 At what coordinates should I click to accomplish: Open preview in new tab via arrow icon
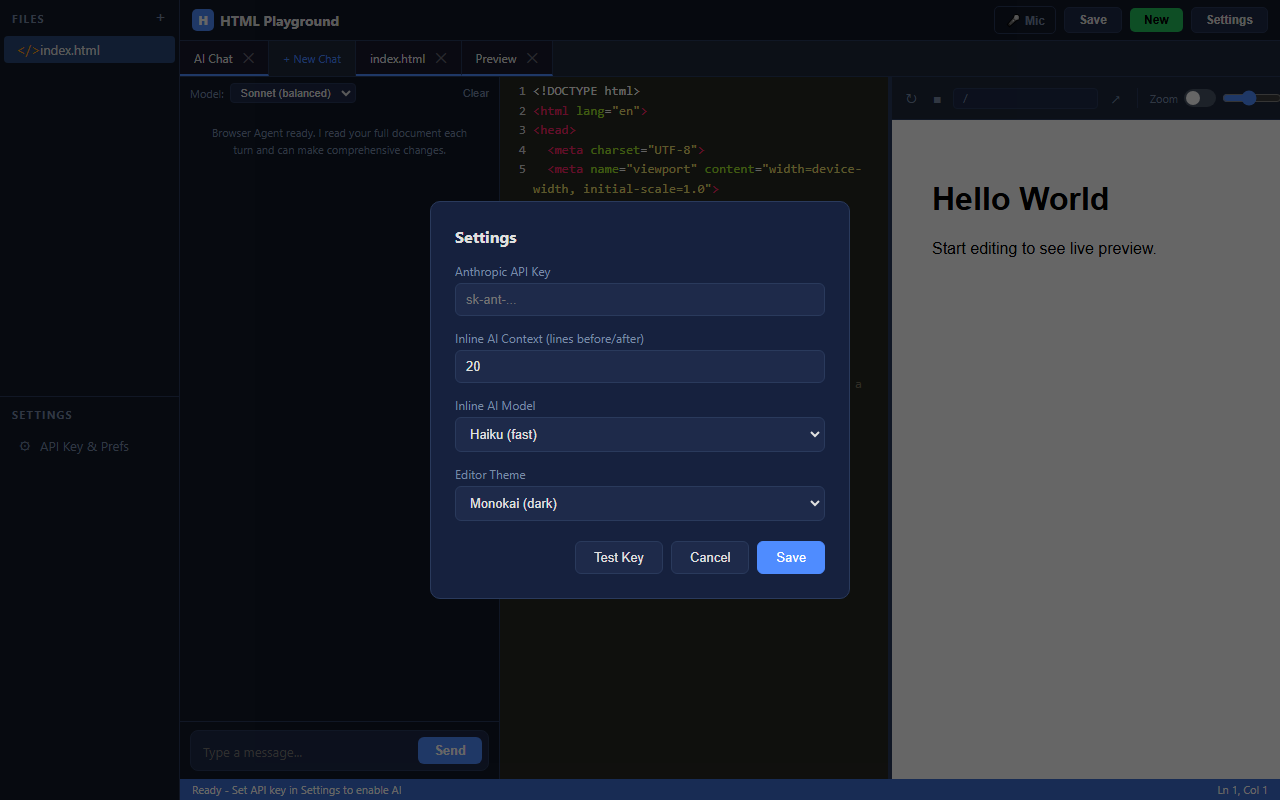[x=1116, y=99]
